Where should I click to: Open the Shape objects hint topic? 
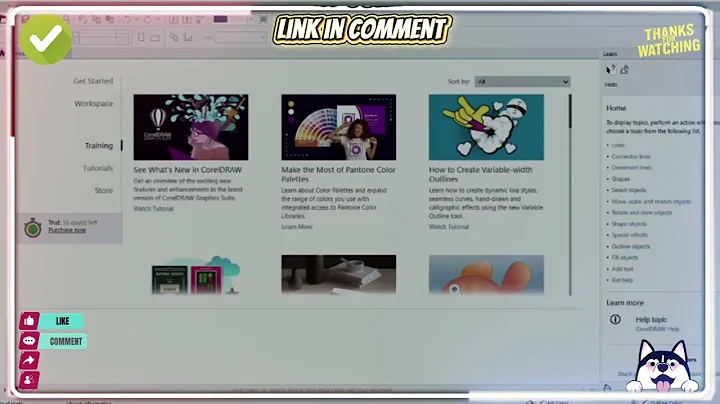(x=629, y=224)
